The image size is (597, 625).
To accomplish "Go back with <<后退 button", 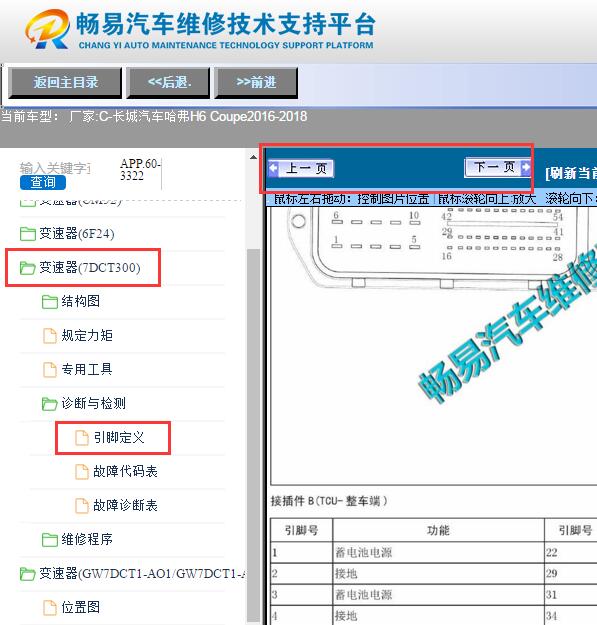I will click(169, 83).
